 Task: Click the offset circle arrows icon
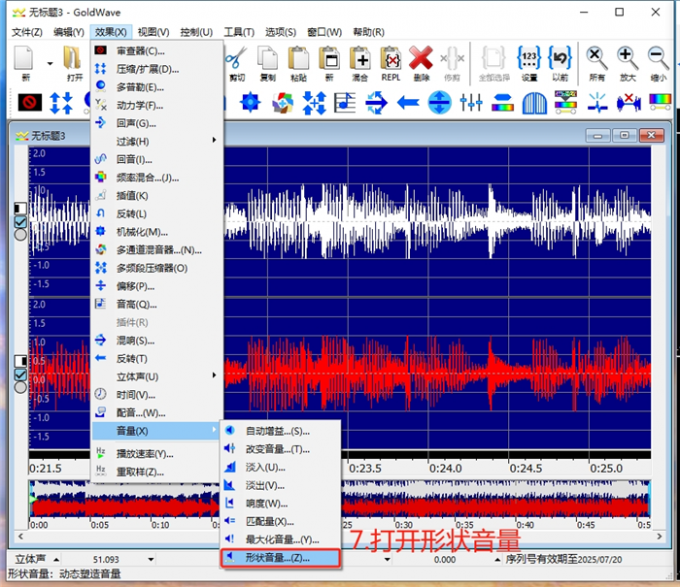tap(439, 103)
